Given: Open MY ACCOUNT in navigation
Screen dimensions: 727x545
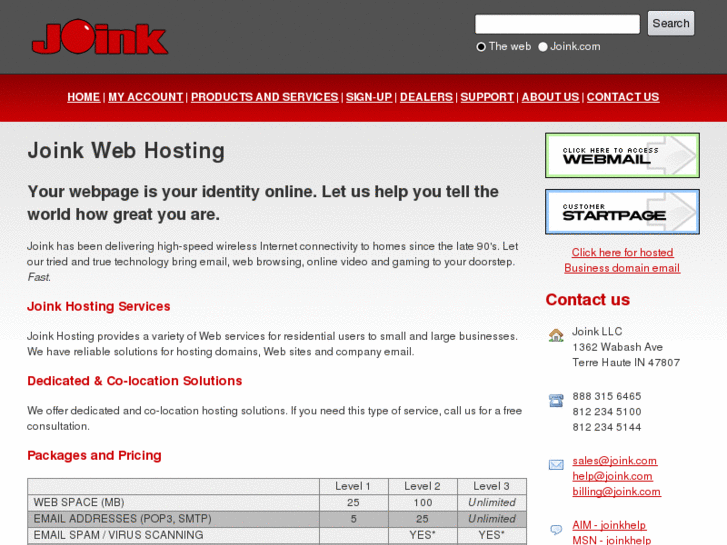Looking at the screenshot, I should [146, 97].
